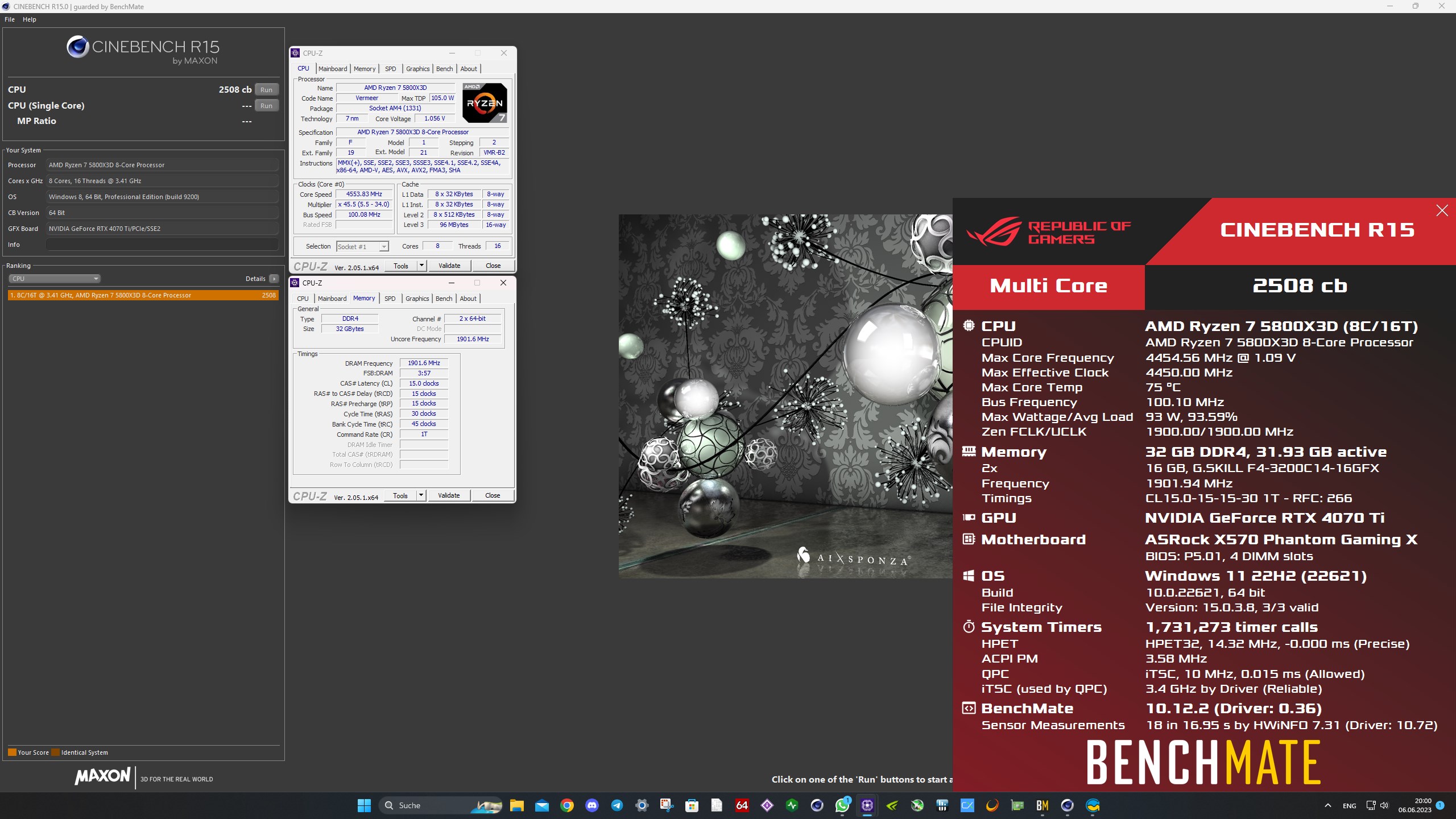Screen dimensions: 1456x819
Task: Open the volume speaker tray icon
Action: [1384, 805]
